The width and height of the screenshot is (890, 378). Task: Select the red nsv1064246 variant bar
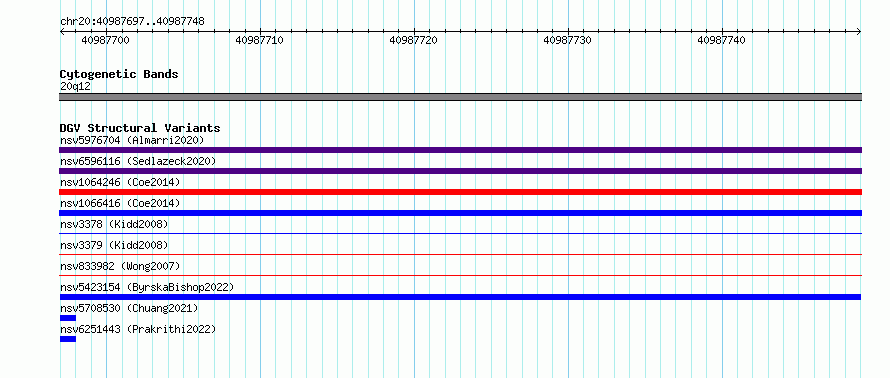tap(460, 192)
